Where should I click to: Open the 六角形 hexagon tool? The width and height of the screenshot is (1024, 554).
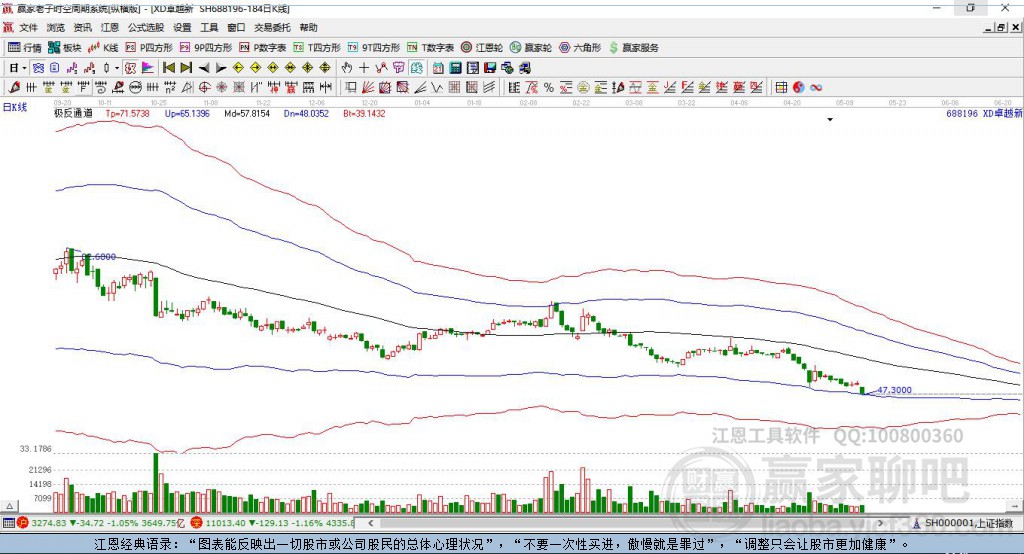pos(580,48)
